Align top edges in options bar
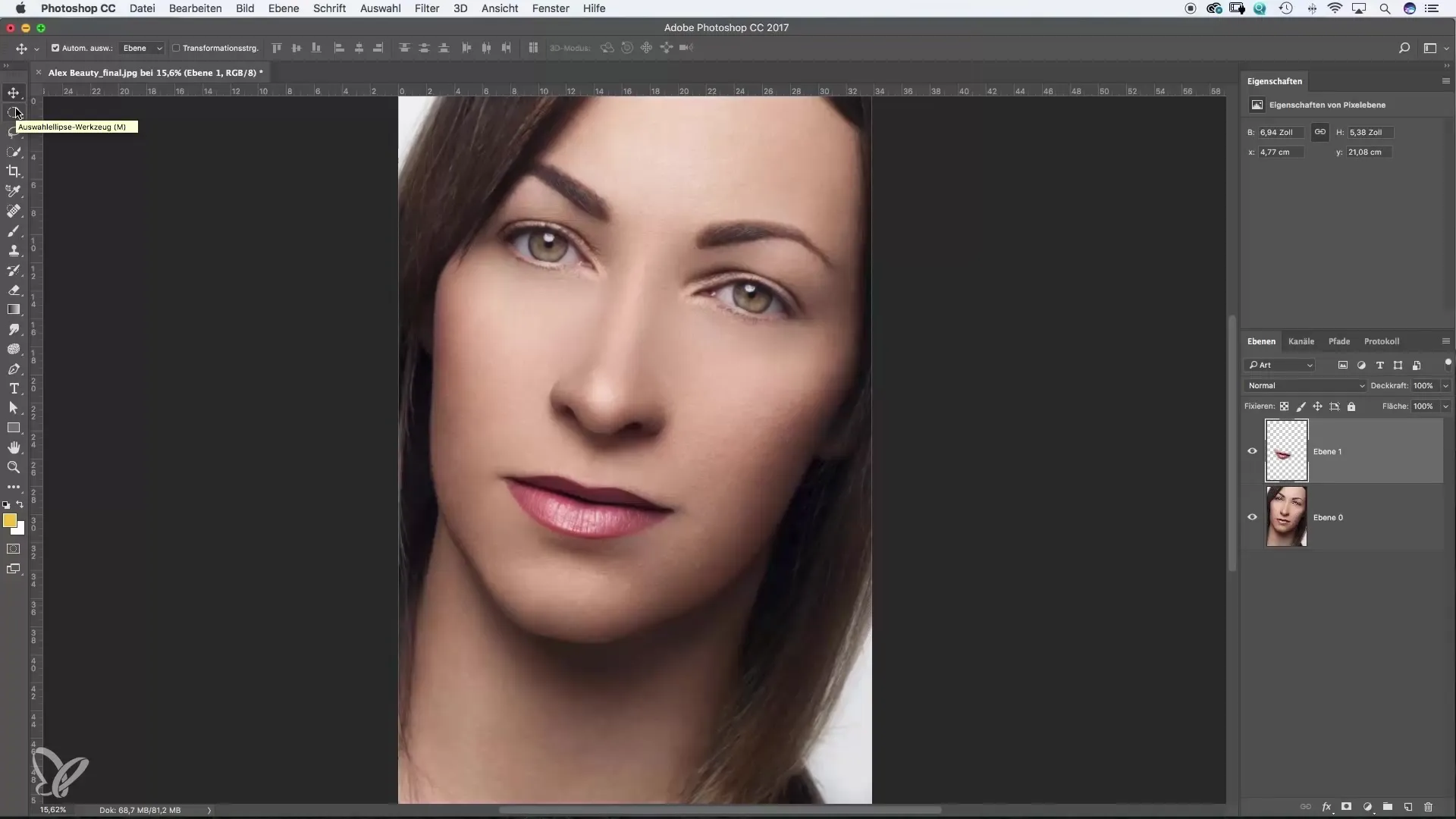Image resolution: width=1456 pixels, height=819 pixels. (x=277, y=48)
